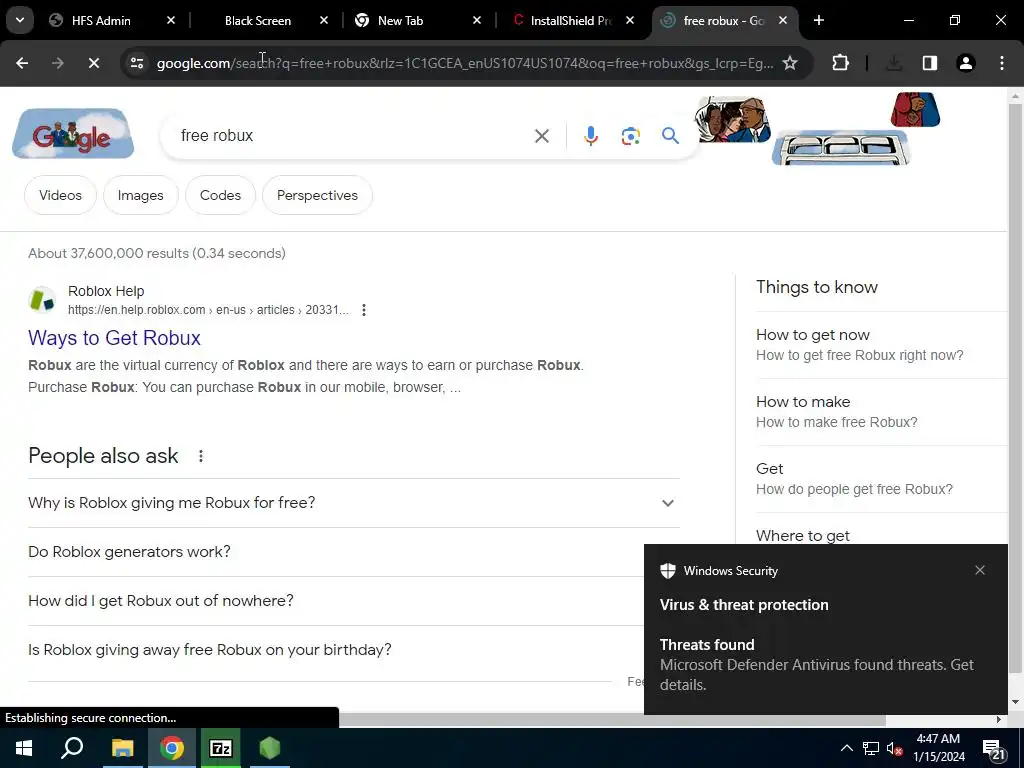Viewport: 1024px width, 768px height.
Task: Open the green cube taskbar app
Action: click(270, 748)
